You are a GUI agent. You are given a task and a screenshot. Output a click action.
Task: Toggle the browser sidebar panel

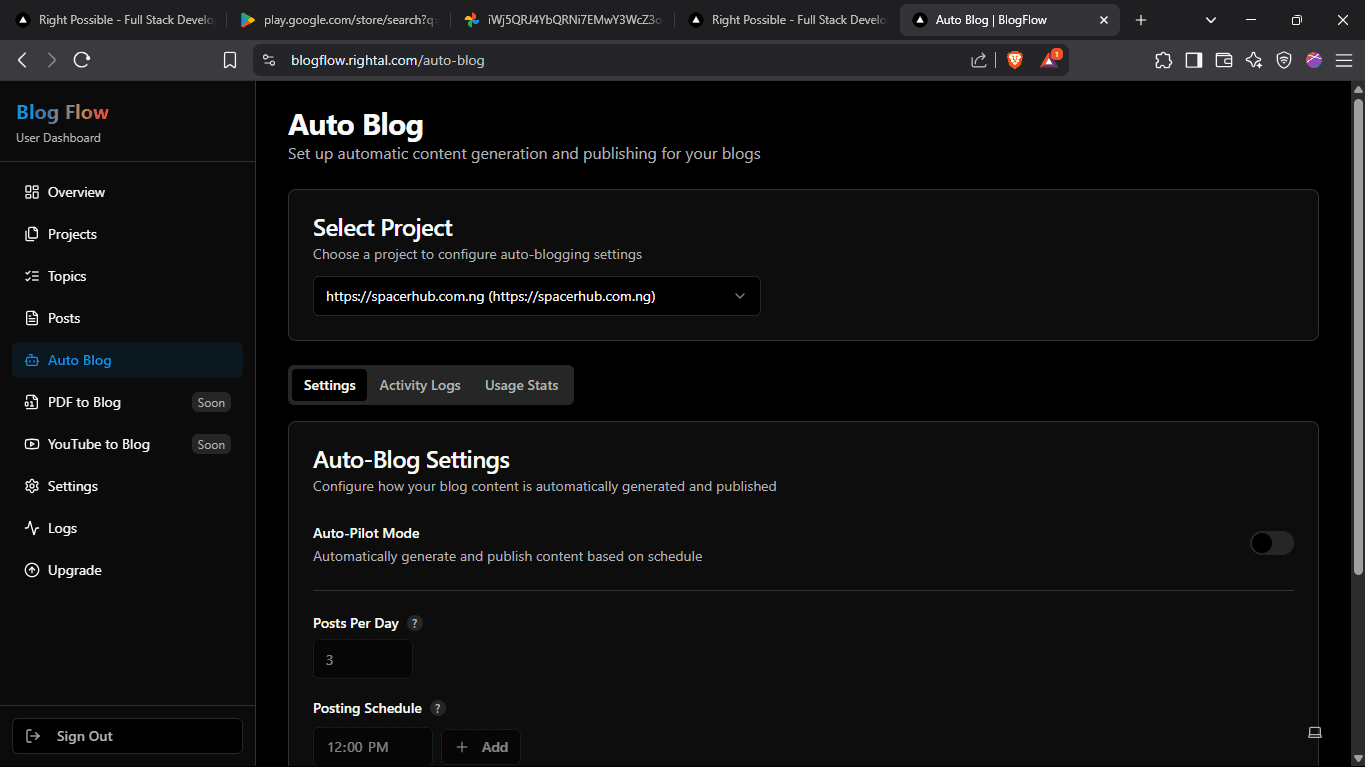pyautogui.click(x=1193, y=60)
